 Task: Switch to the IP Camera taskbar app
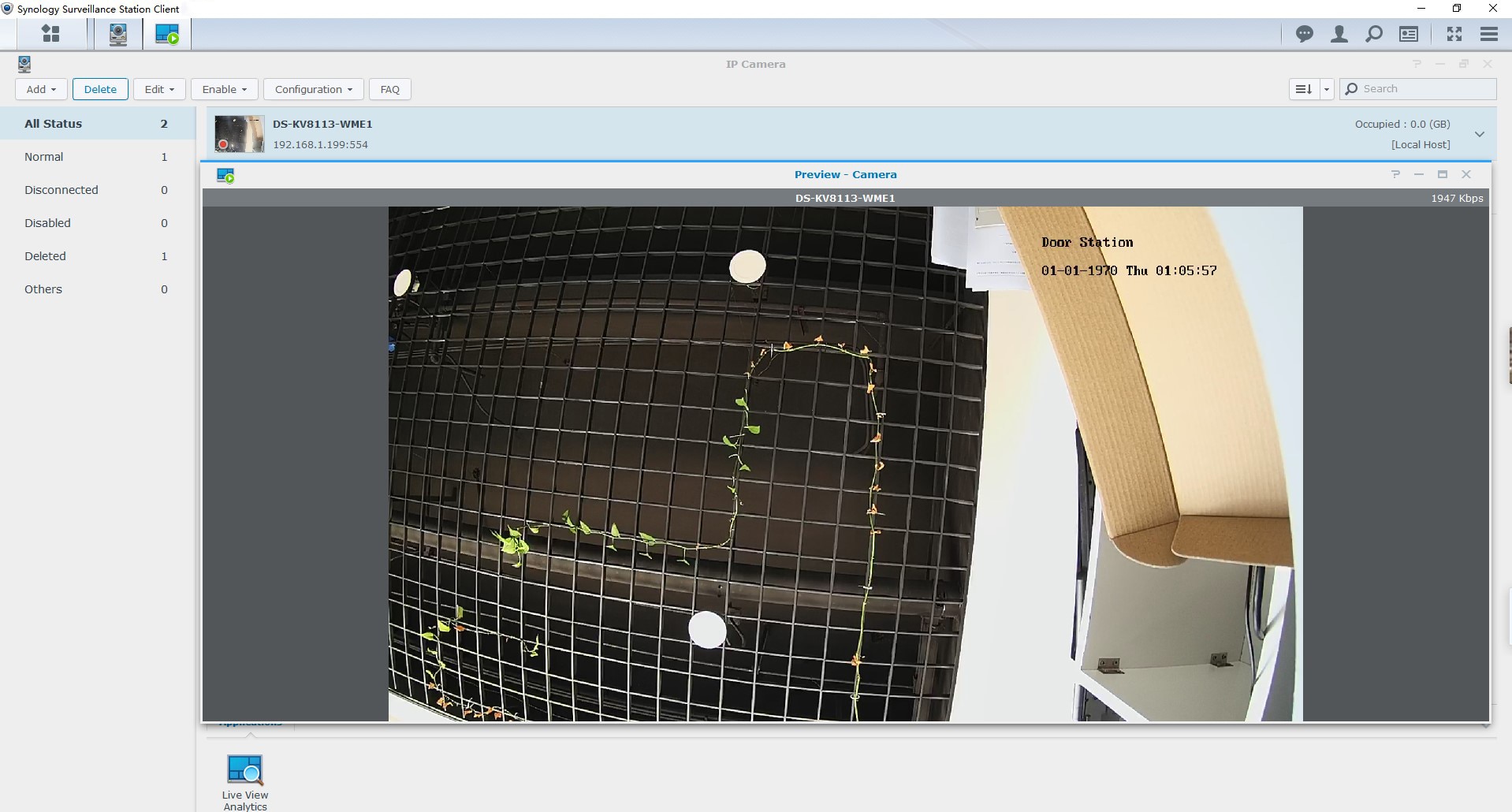[118, 35]
